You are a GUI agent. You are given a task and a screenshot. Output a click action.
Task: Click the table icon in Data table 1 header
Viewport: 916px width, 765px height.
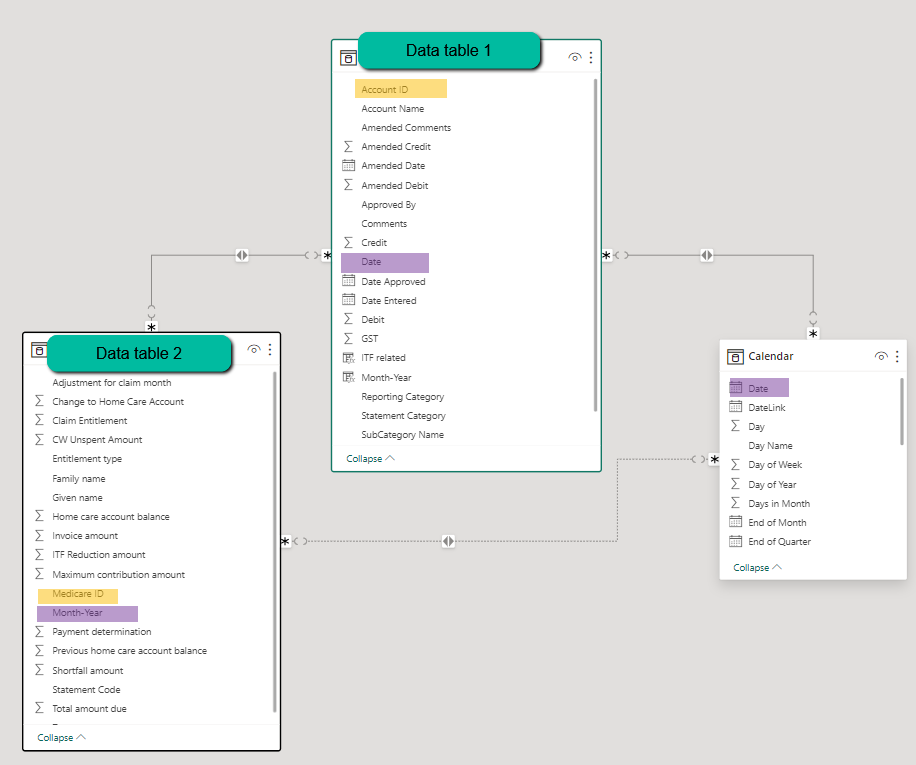pyautogui.click(x=348, y=58)
